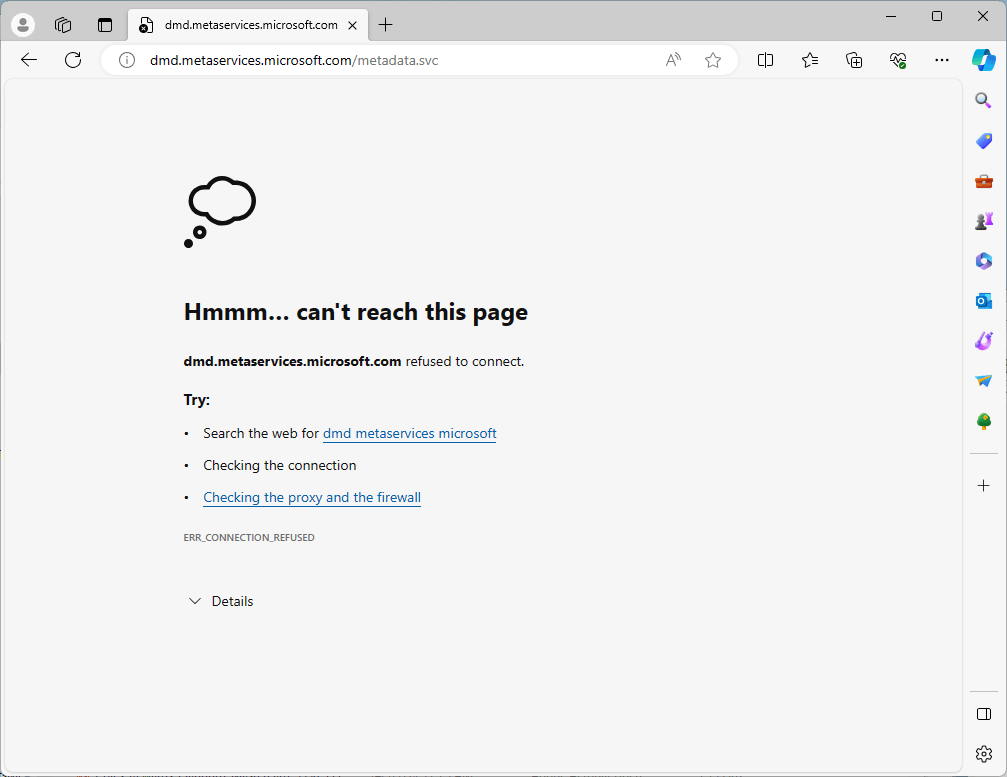Start Read aloud from the address bar
Viewport: 1007px width, 777px height.
tap(673, 60)
